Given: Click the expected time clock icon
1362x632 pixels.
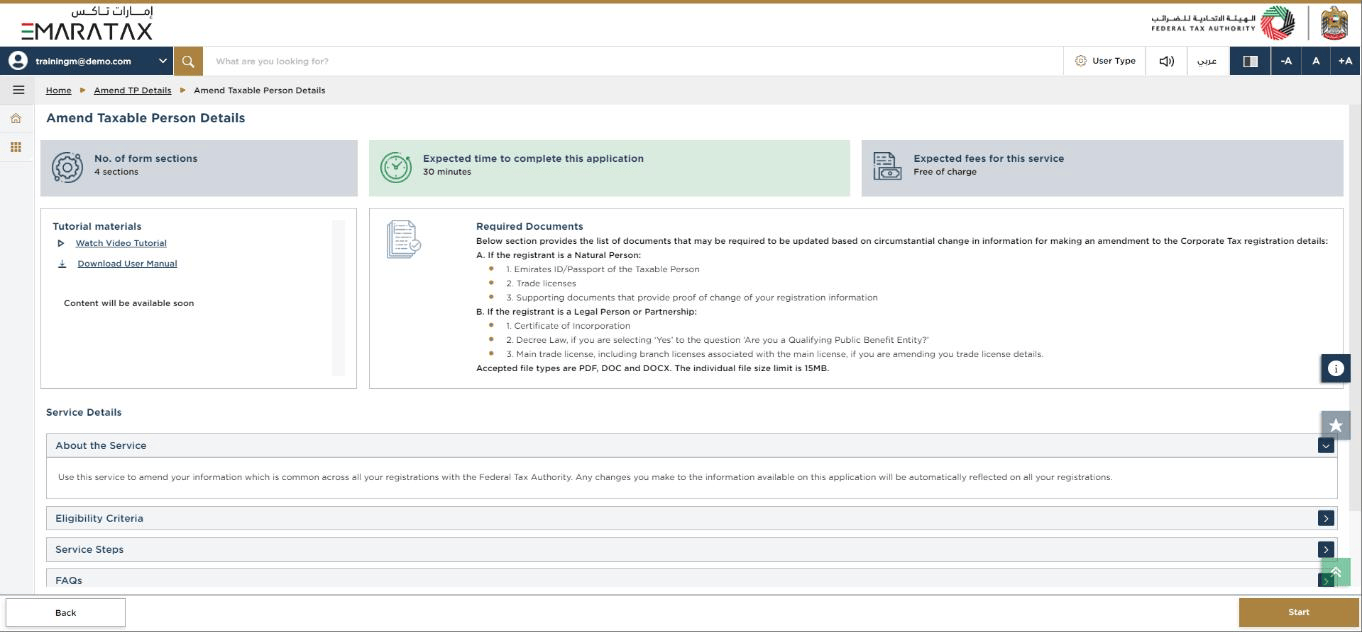Looking at the screenshot, I should click(396, 167).
